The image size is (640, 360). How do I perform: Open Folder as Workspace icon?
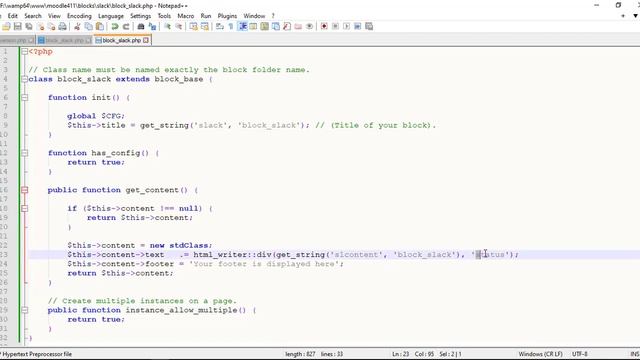(298, 27)
